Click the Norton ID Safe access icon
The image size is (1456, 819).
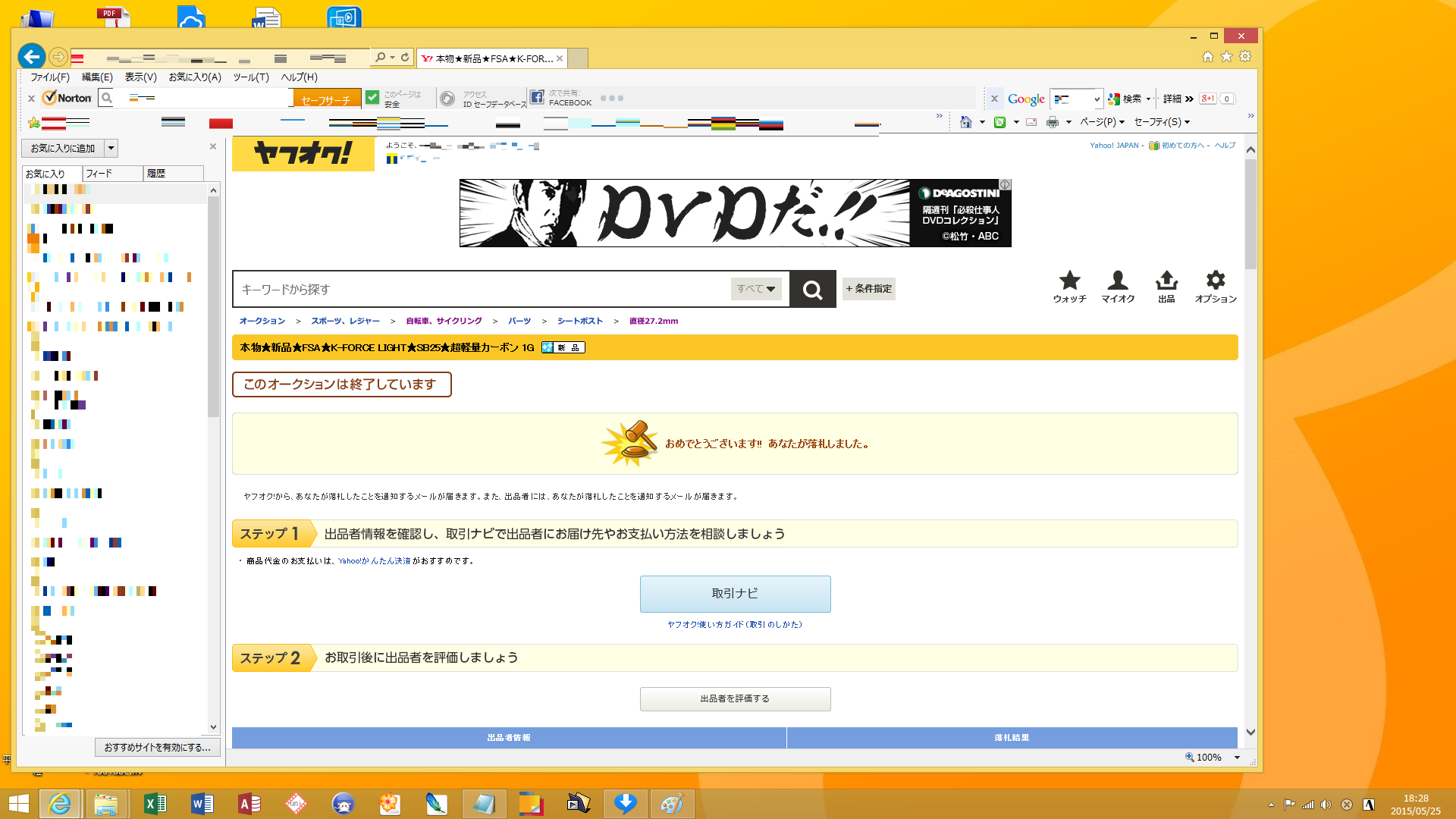tap(448, 99)
